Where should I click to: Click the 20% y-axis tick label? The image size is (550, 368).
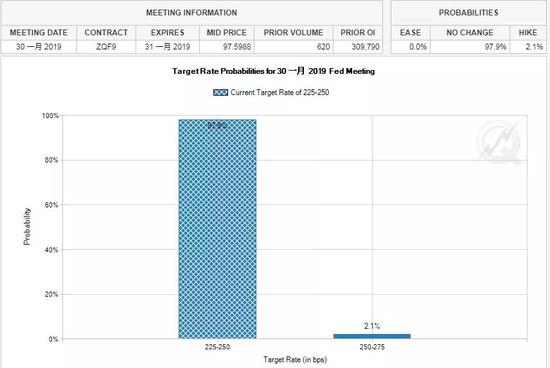51,294
